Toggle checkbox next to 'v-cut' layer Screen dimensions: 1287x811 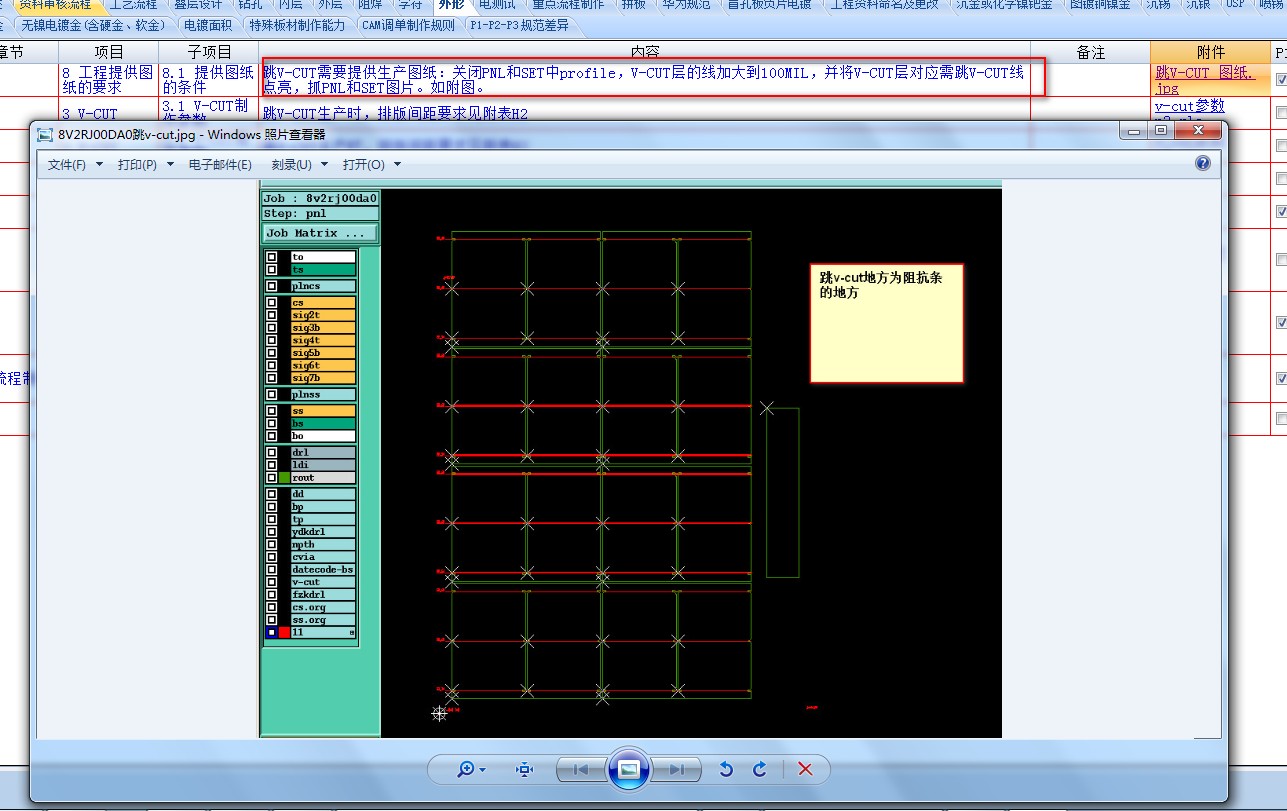271,582
